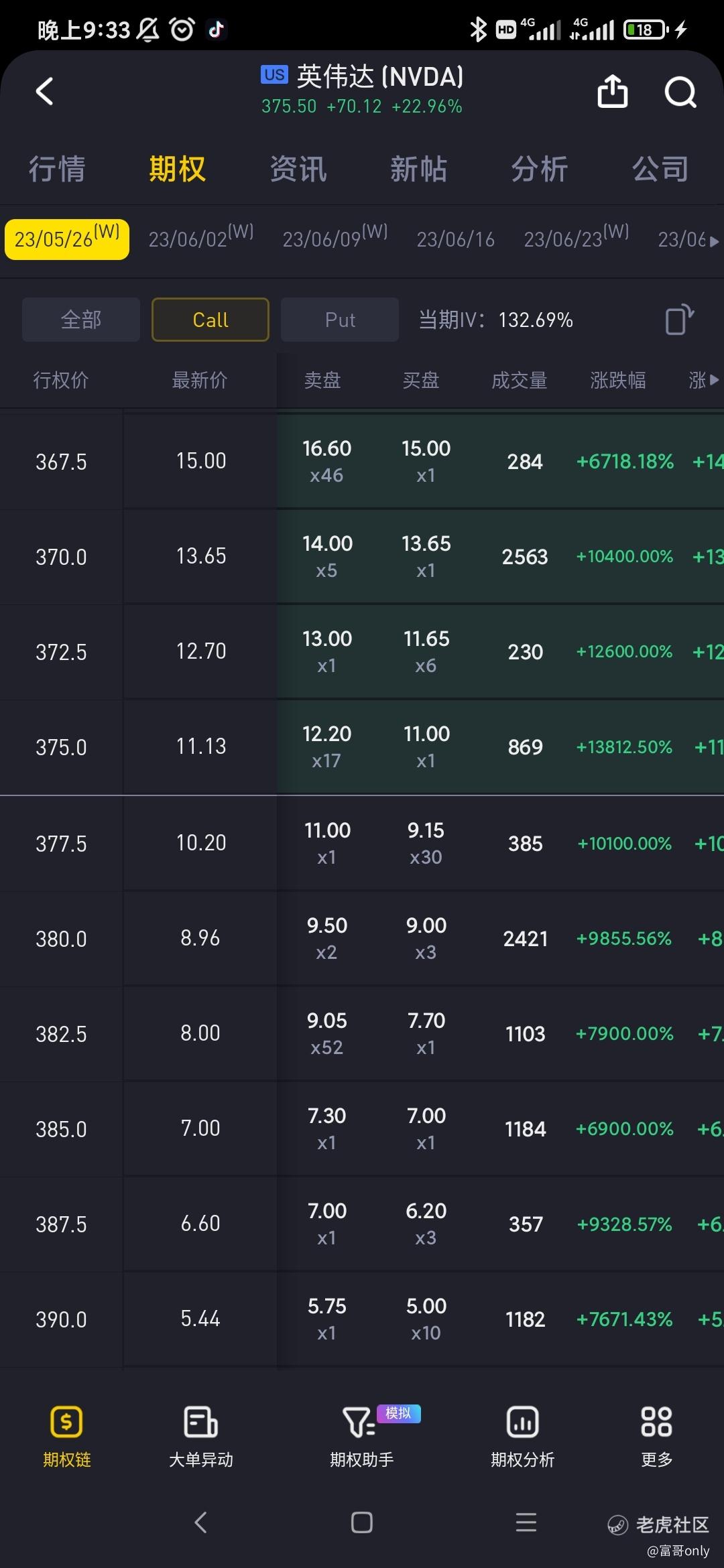Switch to the 行情 tab
Image resolution: width=724 pixels, height=1568 pixels.
[57, 169]
